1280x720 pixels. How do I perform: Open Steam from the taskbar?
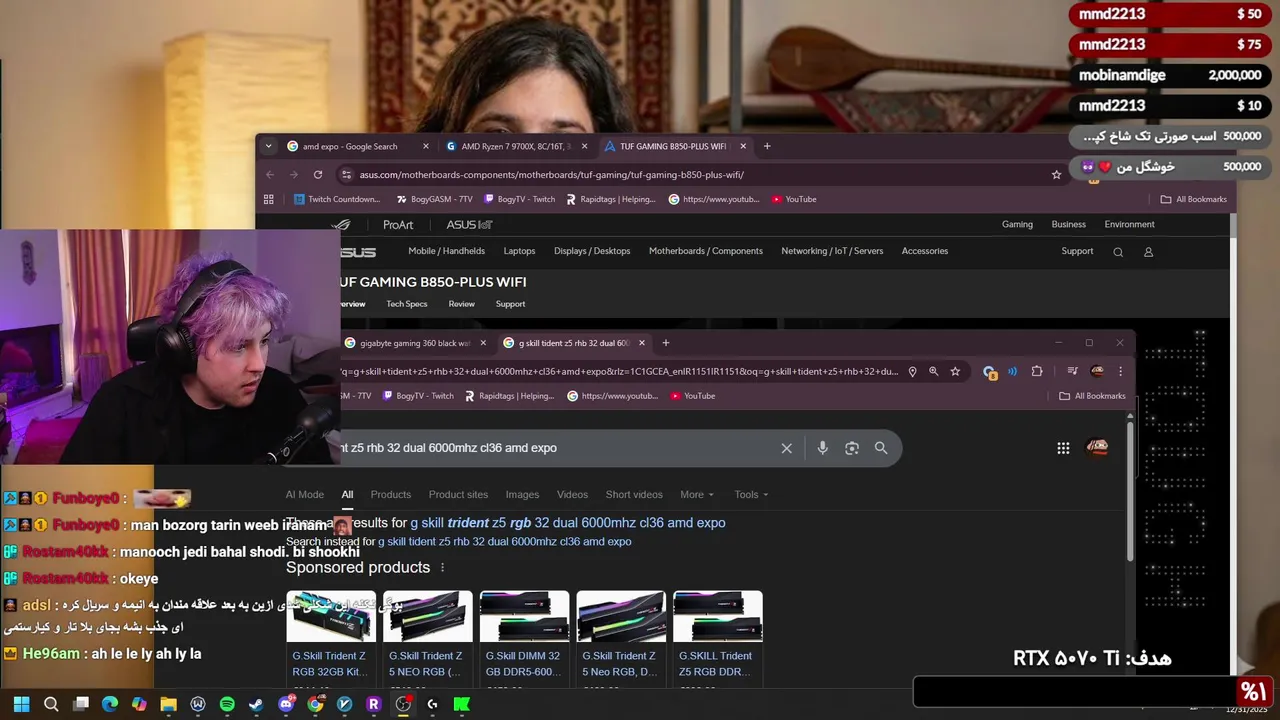256,704
